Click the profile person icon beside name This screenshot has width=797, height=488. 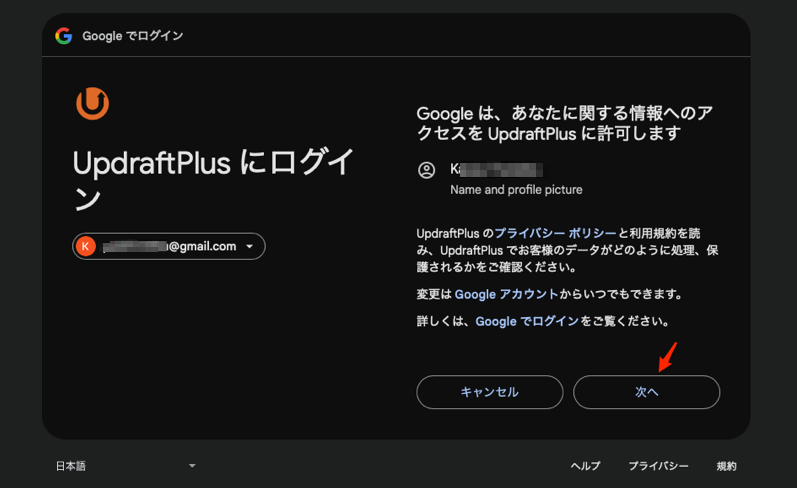tap(427, 170)
